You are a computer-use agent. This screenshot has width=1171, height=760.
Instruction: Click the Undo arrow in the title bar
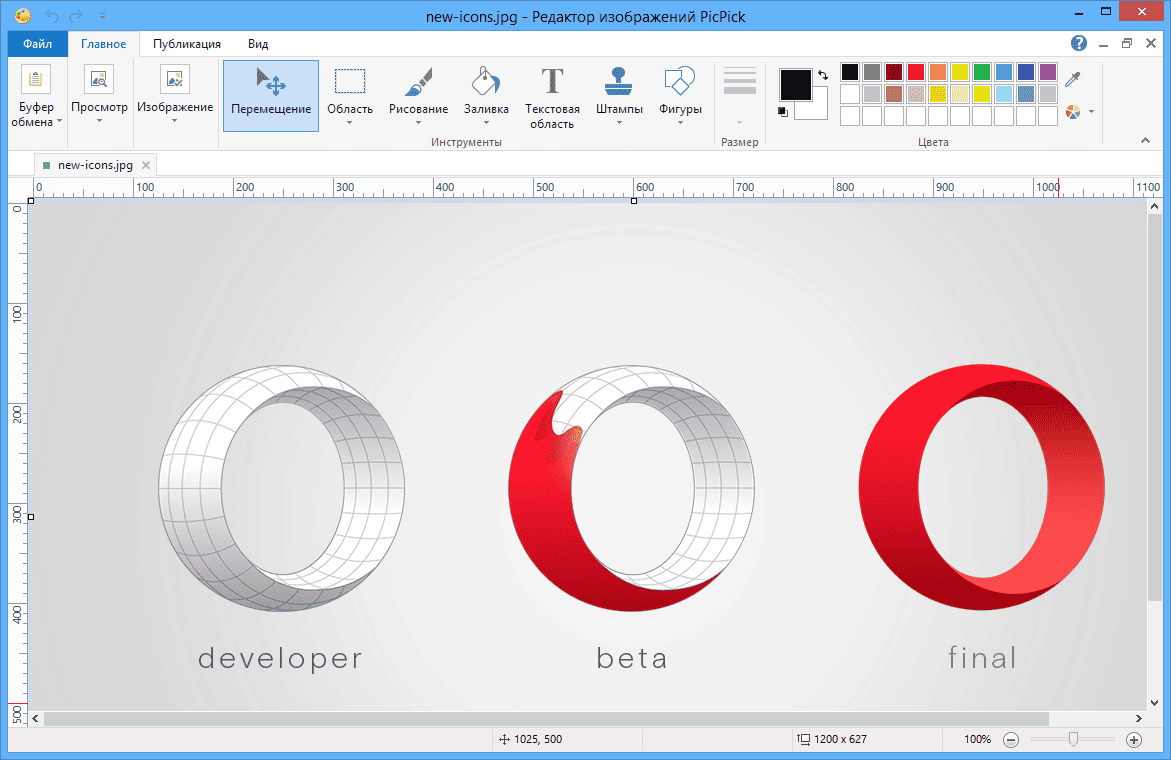[x=52, y=16]
